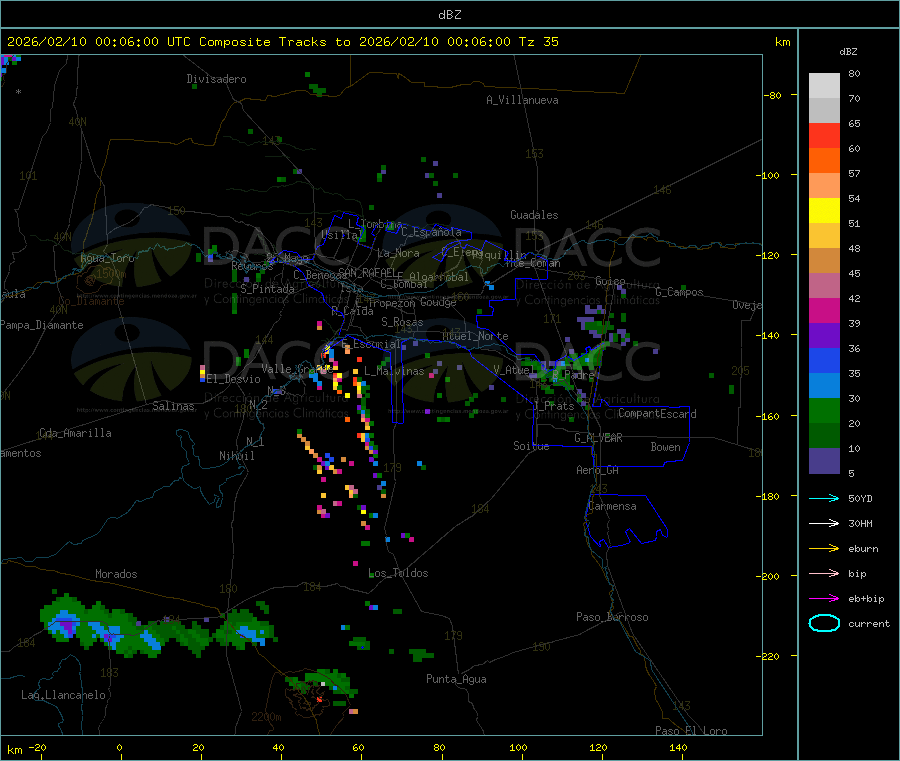Click the Paso_Barroso map label
The image size is (900, 761).
click(x=612, y=617)
